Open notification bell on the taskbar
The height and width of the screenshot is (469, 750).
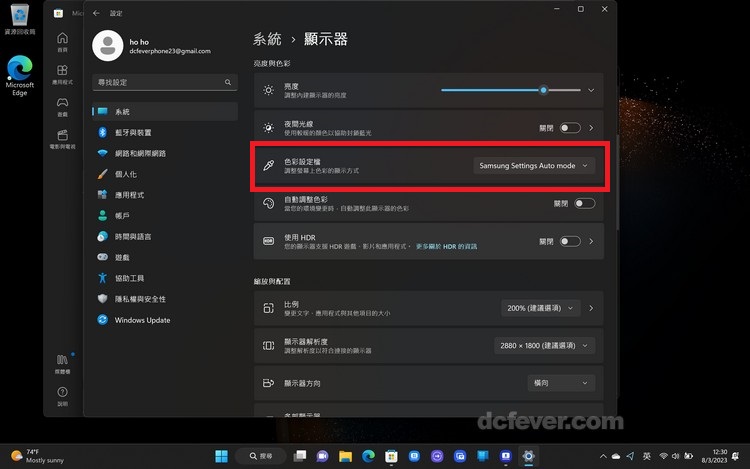(x=735, y=456)
